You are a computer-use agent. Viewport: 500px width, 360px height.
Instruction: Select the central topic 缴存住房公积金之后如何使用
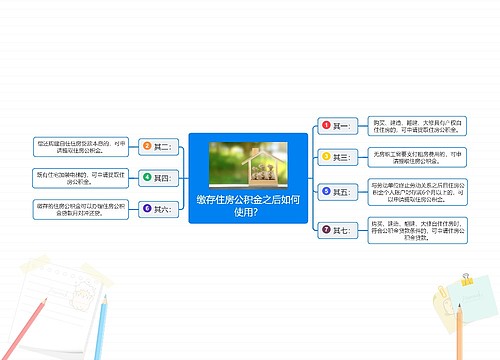pyautogui.click(x=248, y=178)
